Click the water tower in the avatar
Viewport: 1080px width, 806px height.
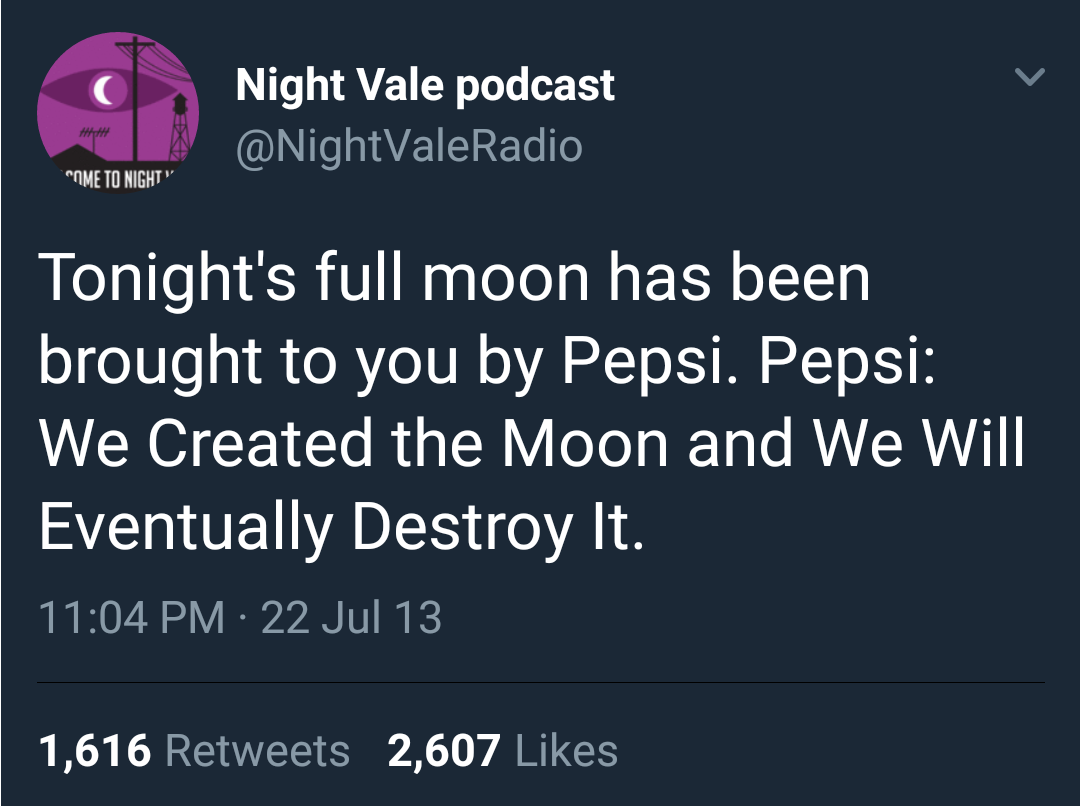180,112
